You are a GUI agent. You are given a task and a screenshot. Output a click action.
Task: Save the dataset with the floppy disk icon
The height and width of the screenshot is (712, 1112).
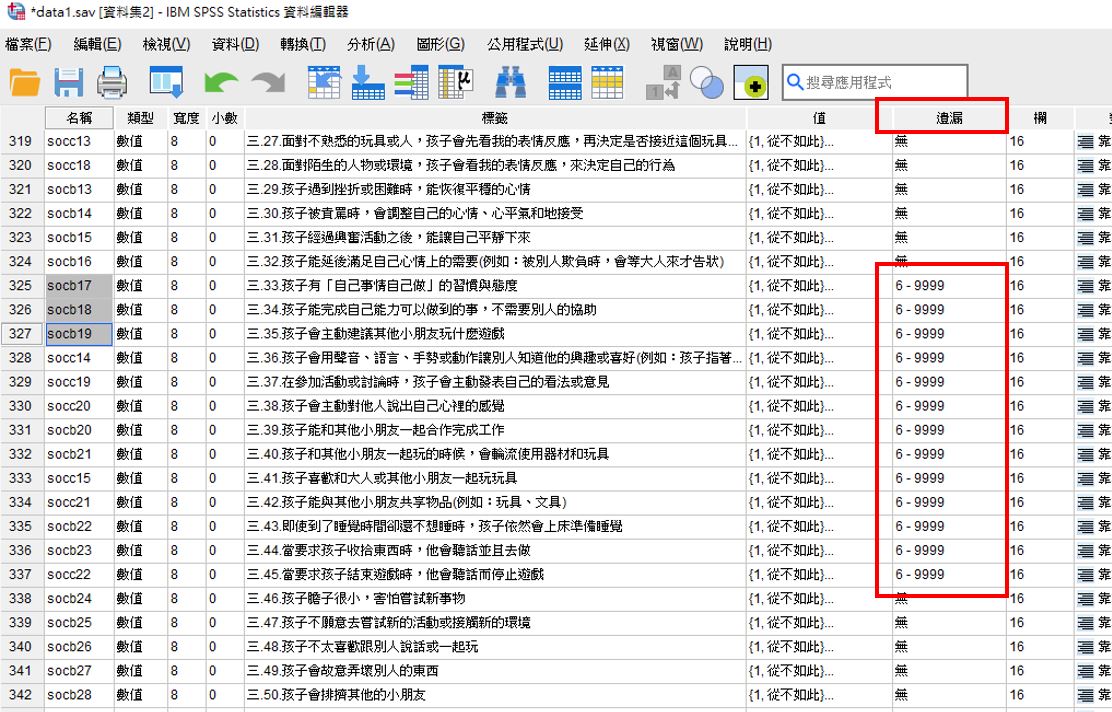pyautogui.click(x=68, y=83)
